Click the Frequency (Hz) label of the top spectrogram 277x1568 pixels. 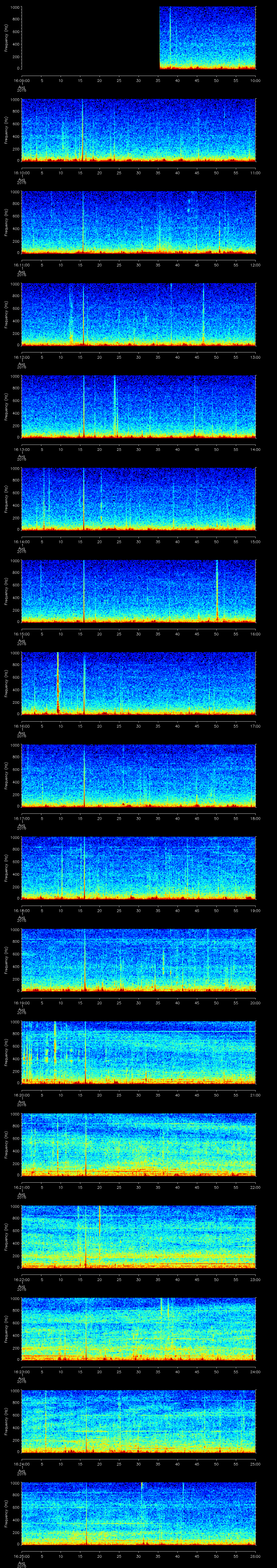pyautogui.click(x=6, y=38)
